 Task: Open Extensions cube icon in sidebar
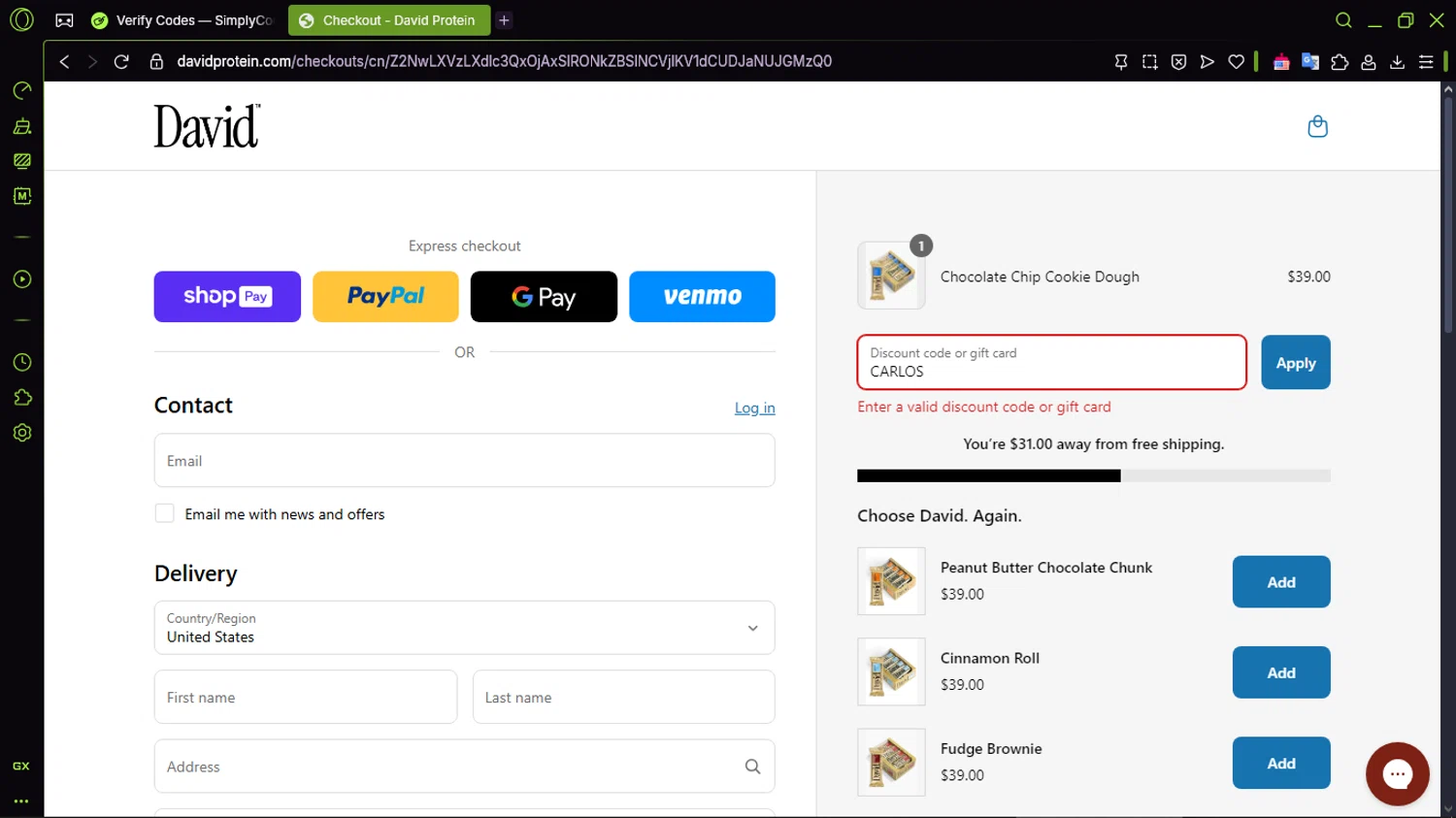tap(21, 398)
